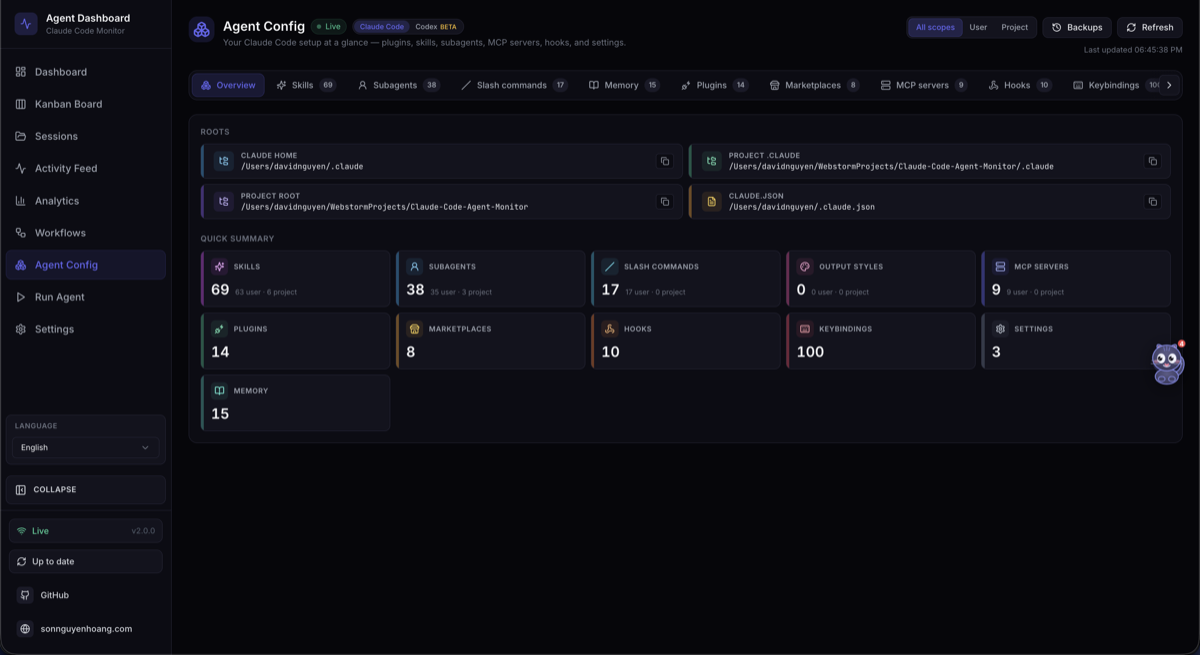Viewport: 1200px width, 655px height.
Task: Open Settings in the sidebar
Action: pyautogui.click(x=85, y=329)
